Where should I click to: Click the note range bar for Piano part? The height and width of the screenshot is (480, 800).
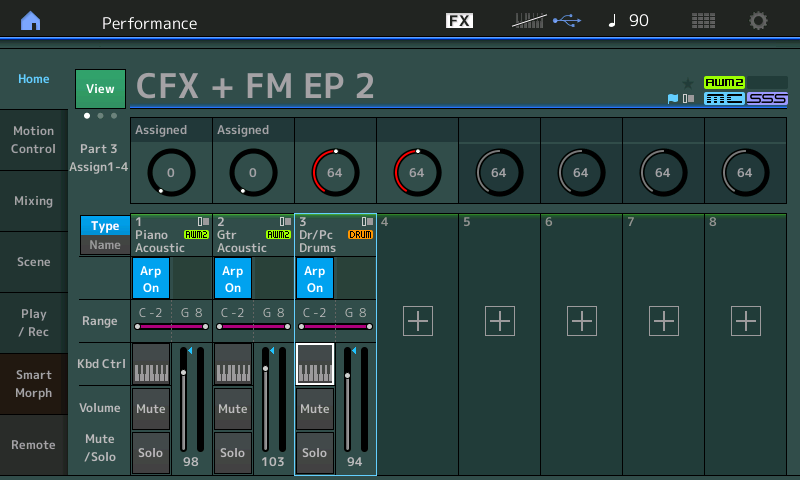171,326
